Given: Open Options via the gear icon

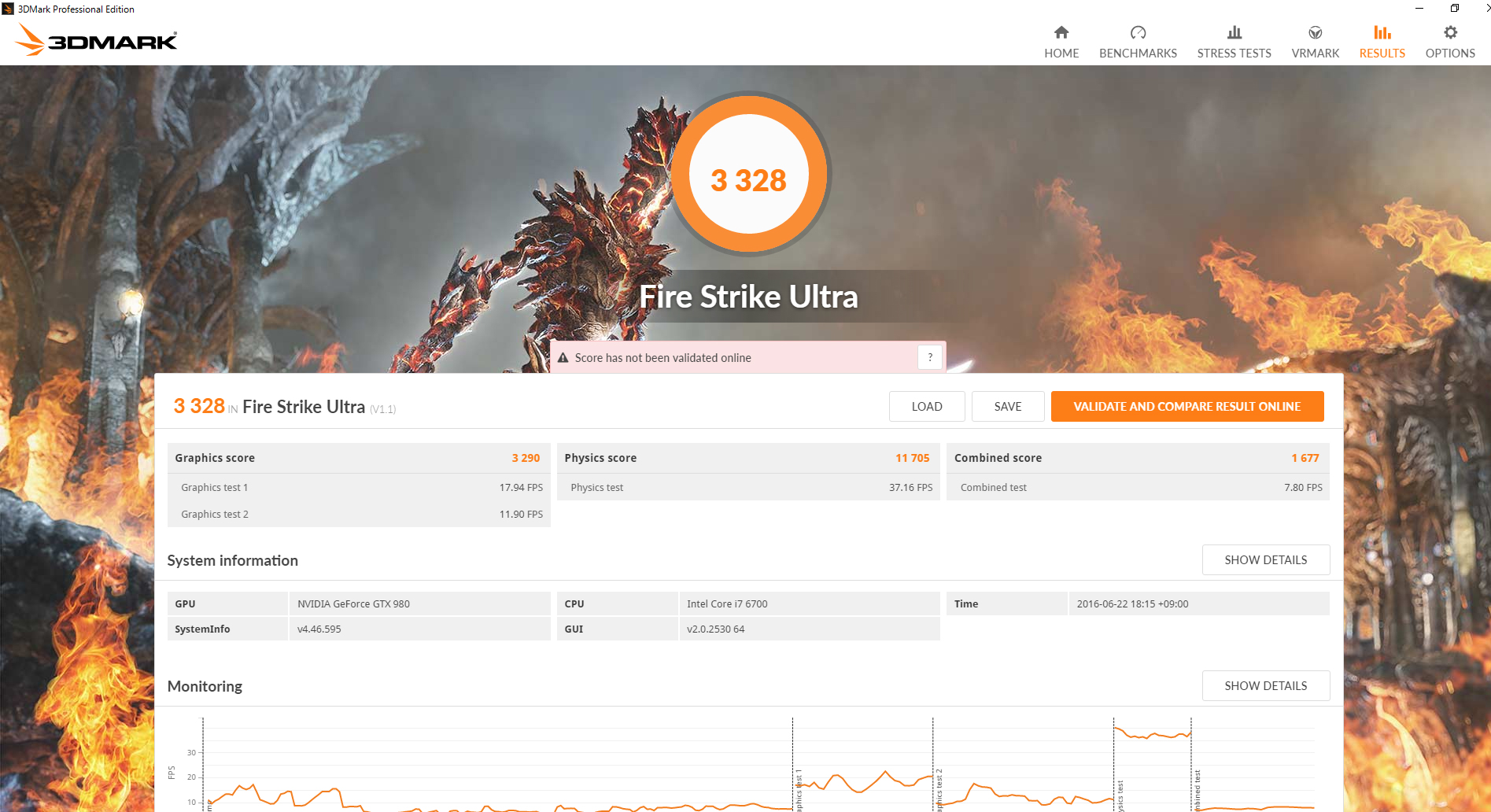Looking at the screenshot, I should (1450, 32).
